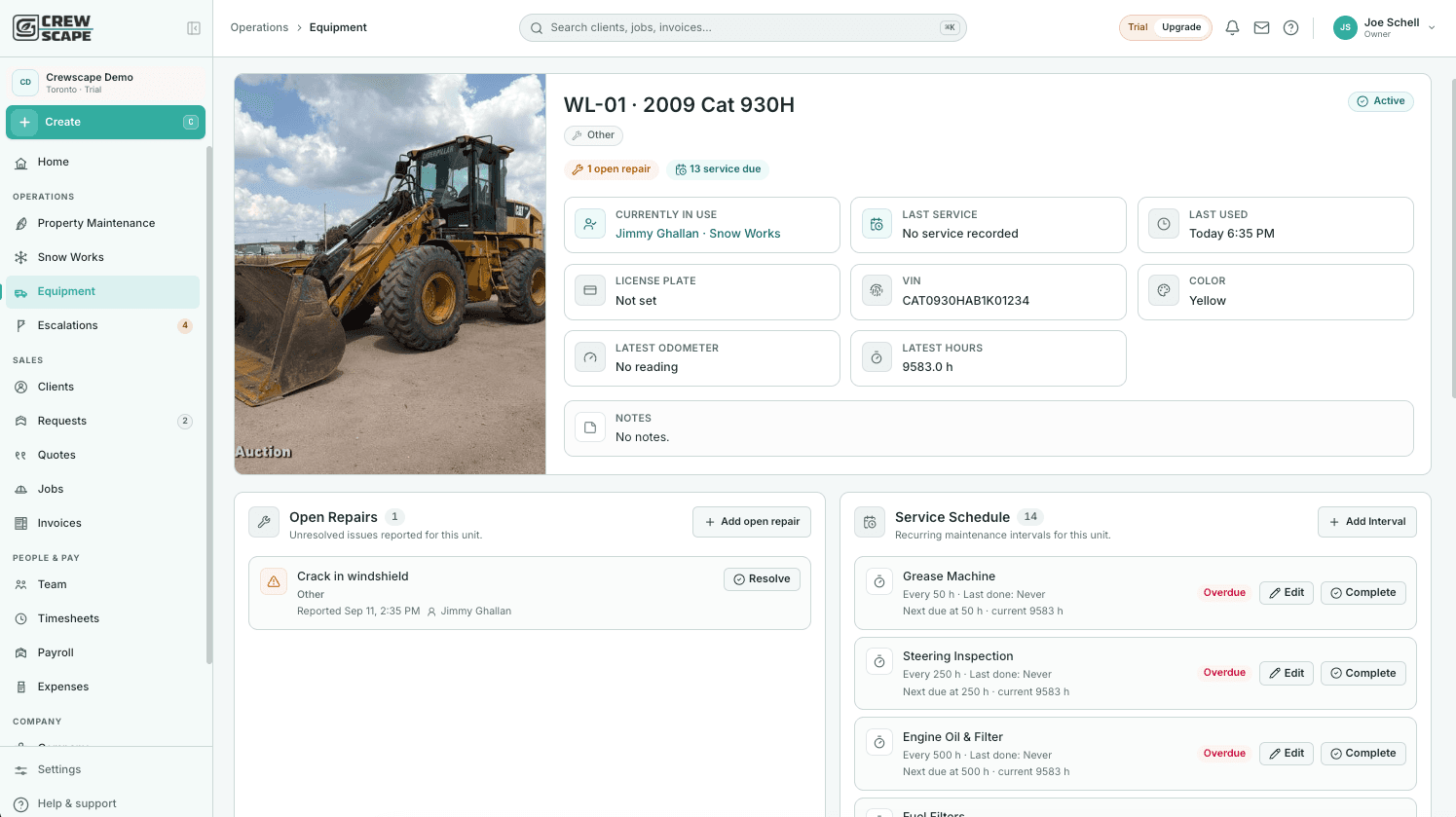
Task: Open Property Maintenance in the sidebar
Action: click(102, 223)
